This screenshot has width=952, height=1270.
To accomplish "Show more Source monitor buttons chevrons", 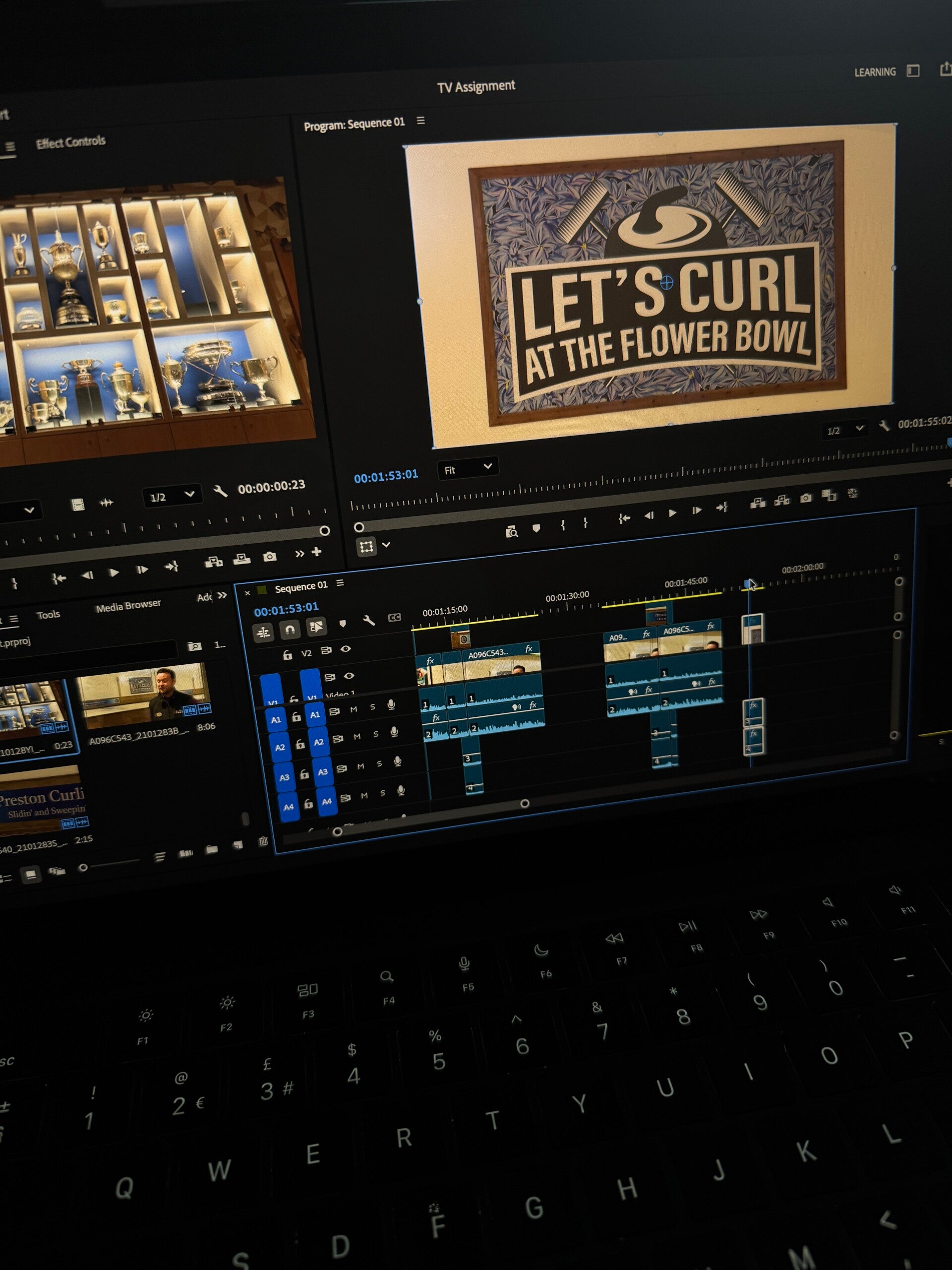I will coord(299,554).
